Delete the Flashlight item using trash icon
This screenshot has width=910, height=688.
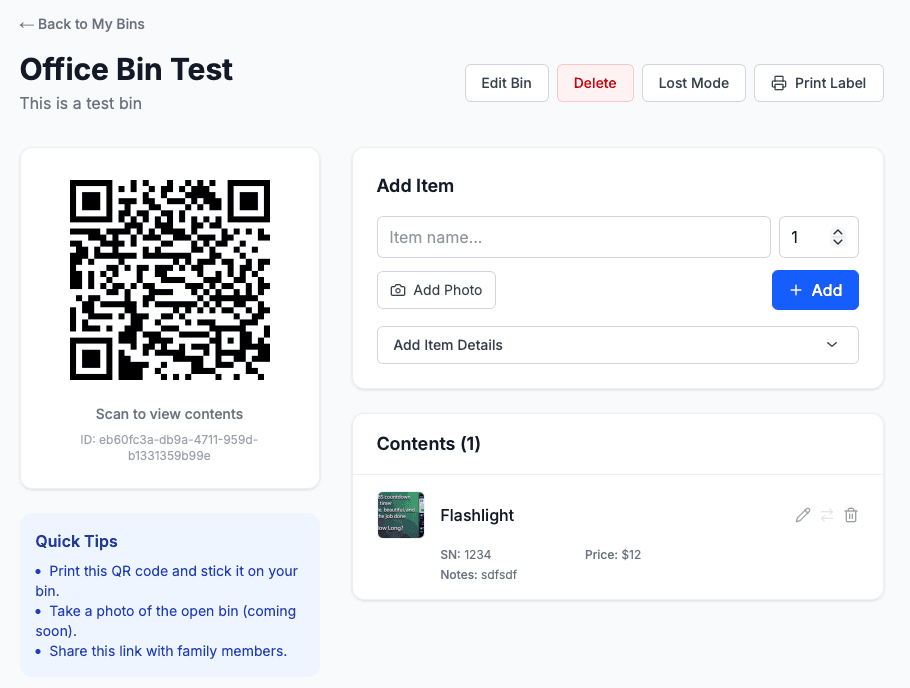tap(850, 515)
